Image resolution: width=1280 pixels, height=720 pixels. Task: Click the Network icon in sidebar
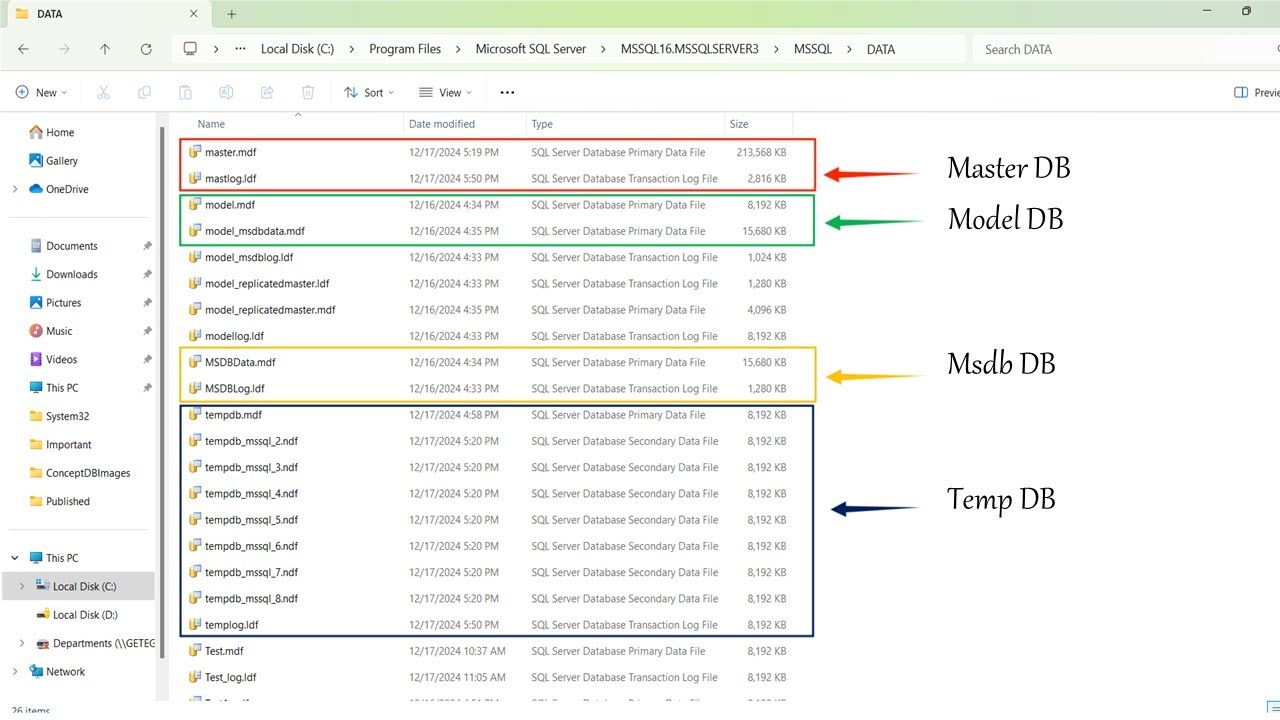tap(36, 671)
